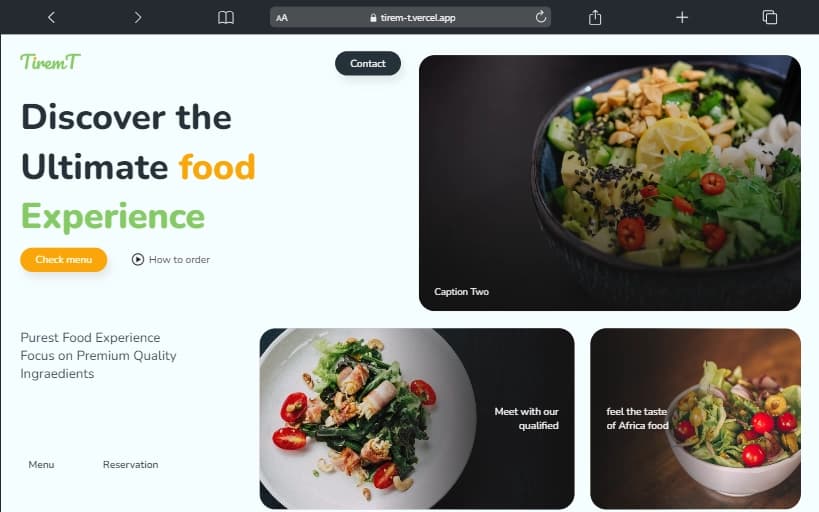Screen dimensions: 819x512
Task: Open the Caption Two salad bowl image
Action: point(610,183)
